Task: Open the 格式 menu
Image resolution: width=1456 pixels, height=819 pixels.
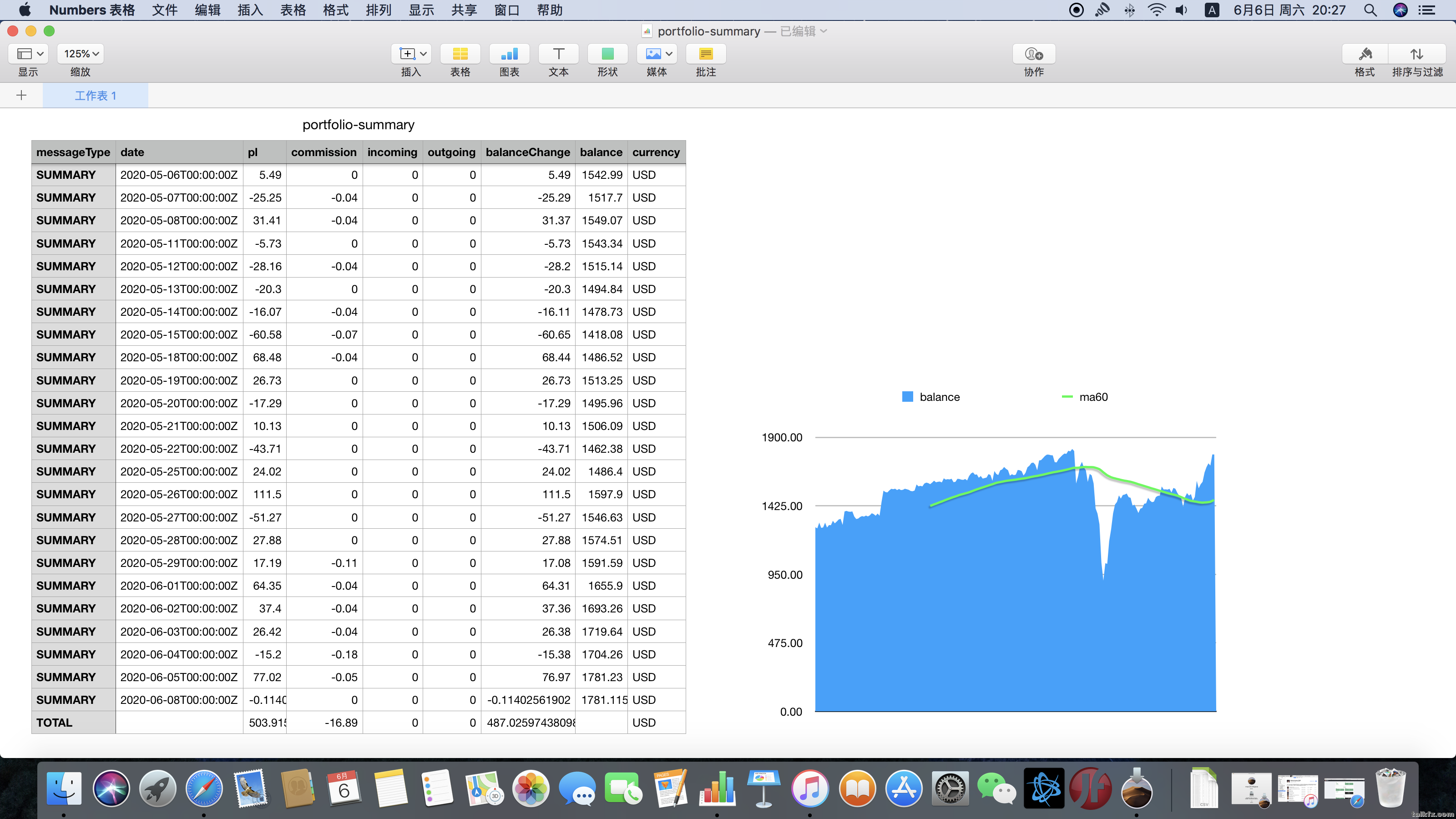Action: [336, 10]
